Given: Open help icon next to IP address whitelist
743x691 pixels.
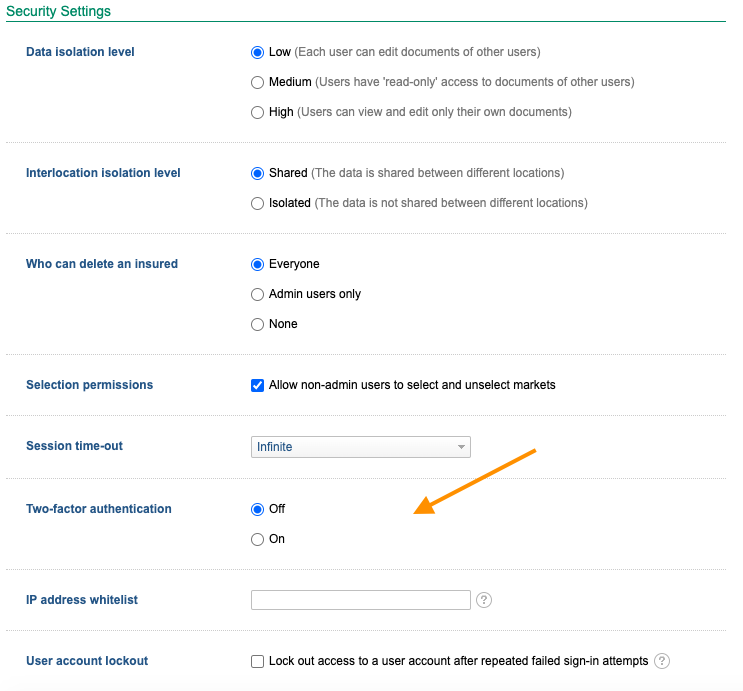Looking at the screenshot, I should pyautogui.click(x=484, y=600).
